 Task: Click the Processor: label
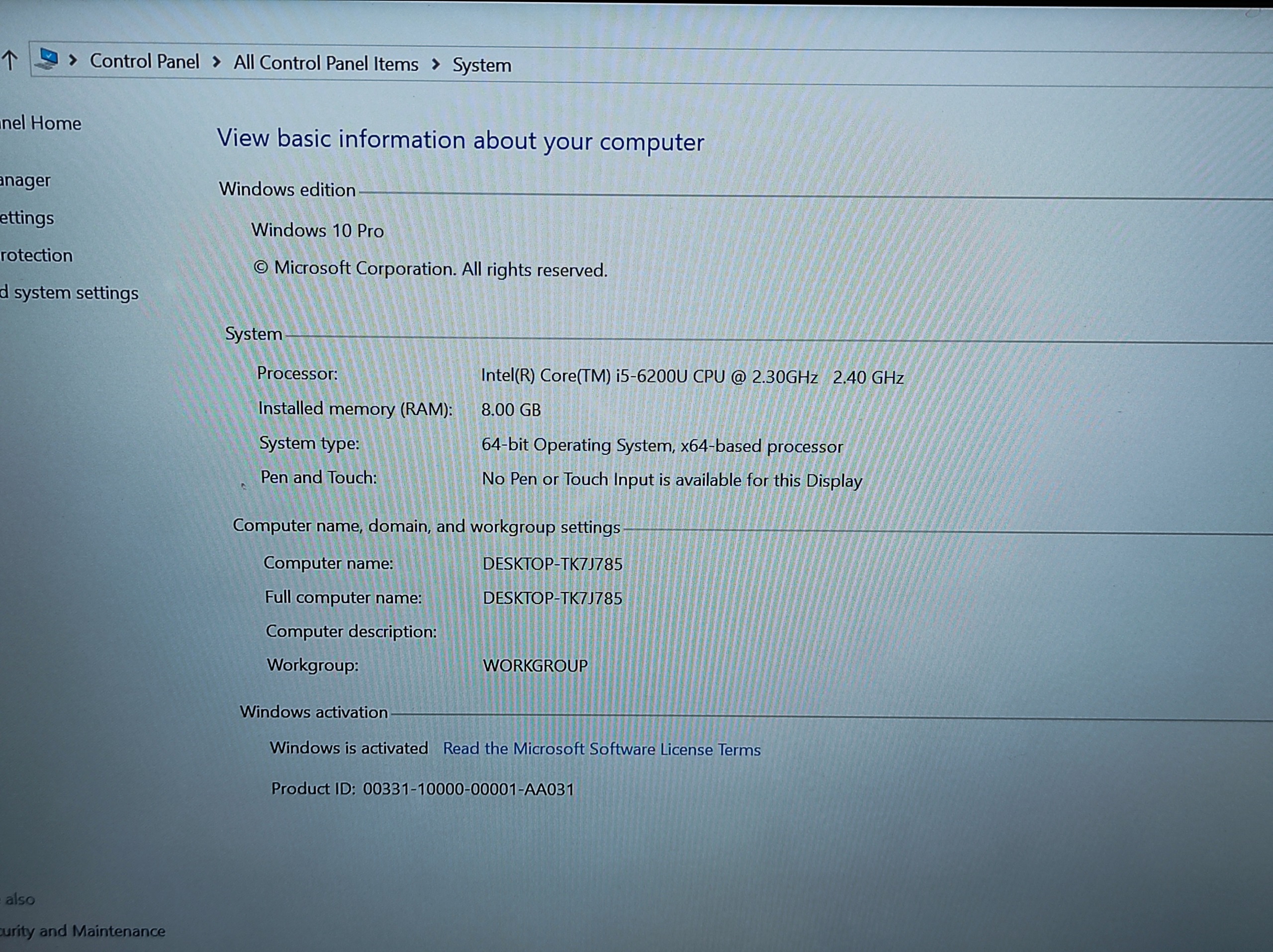tap(297, 374)
